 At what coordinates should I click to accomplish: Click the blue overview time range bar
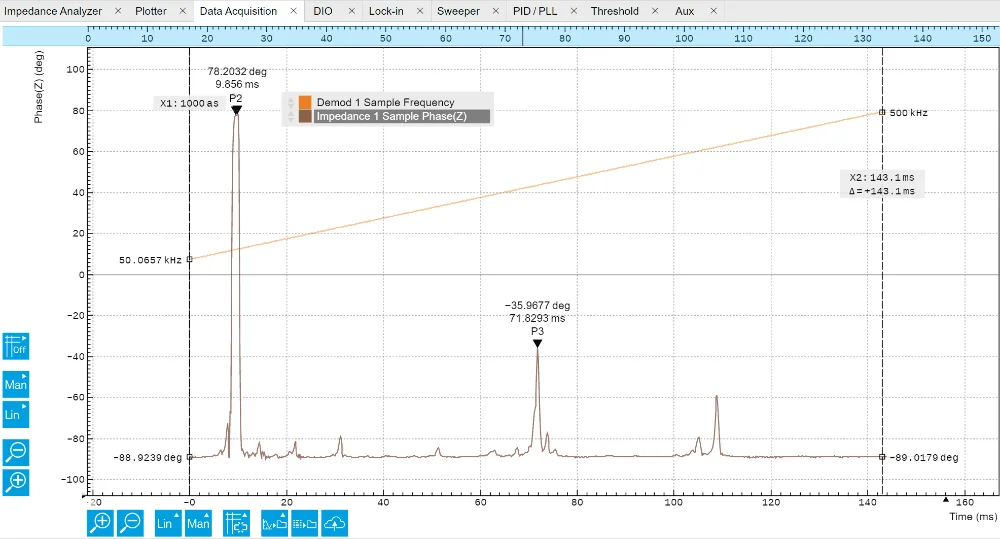[x=501, y=36]
